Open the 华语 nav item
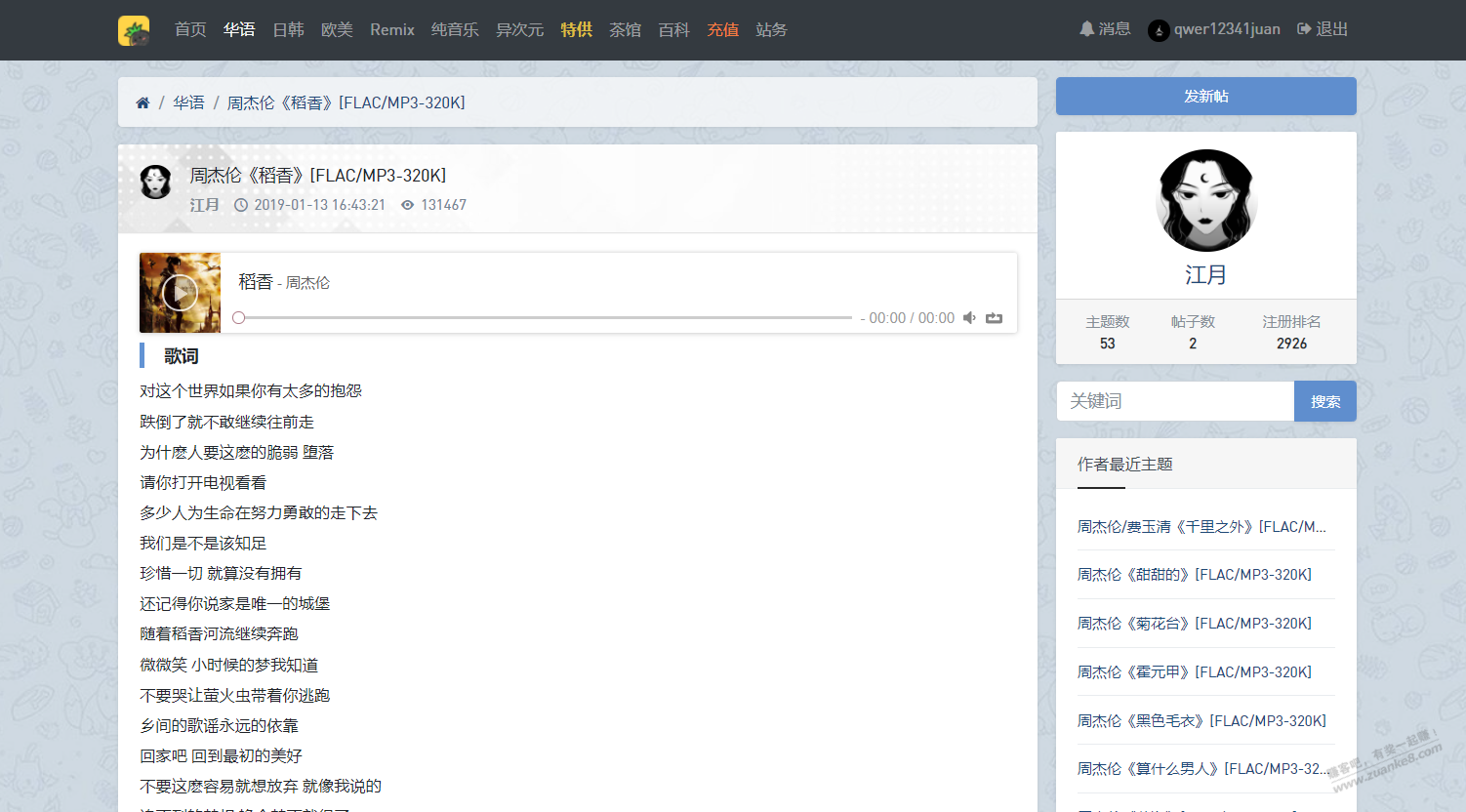Viewport: 1466px width, 812px height. [x=239, y=30]
